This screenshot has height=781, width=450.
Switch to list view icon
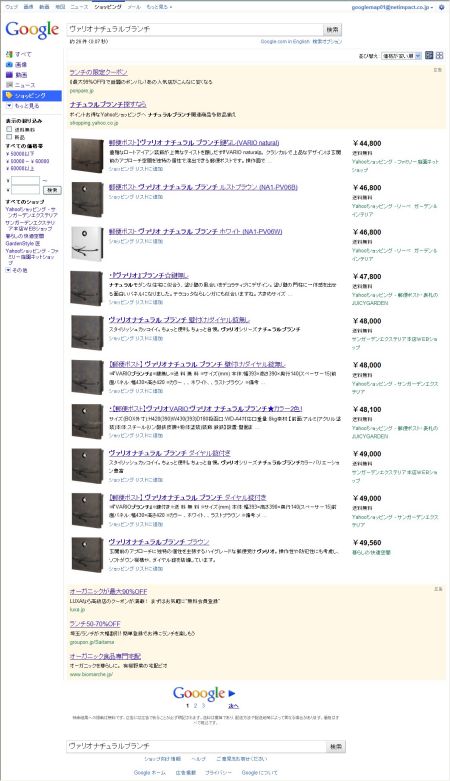(429, 56)
